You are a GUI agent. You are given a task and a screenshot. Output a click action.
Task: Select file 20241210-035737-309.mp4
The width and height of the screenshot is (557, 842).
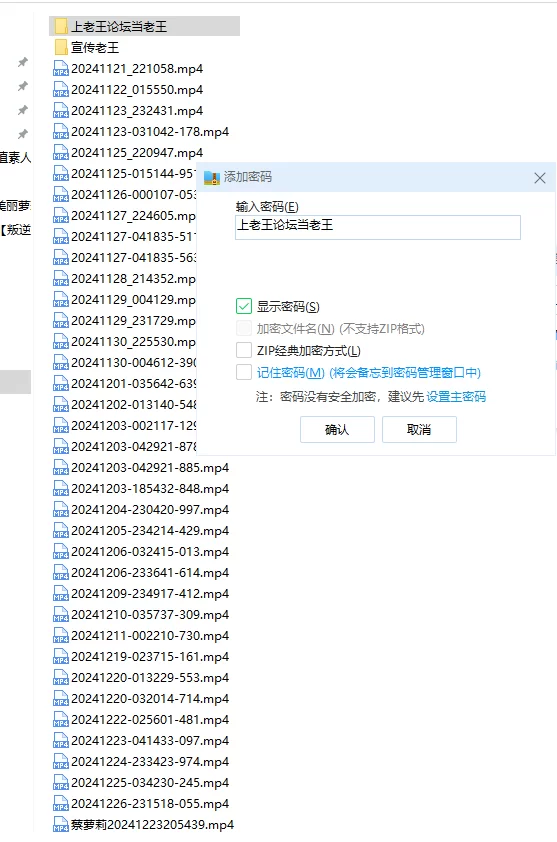tap(141, 614)
